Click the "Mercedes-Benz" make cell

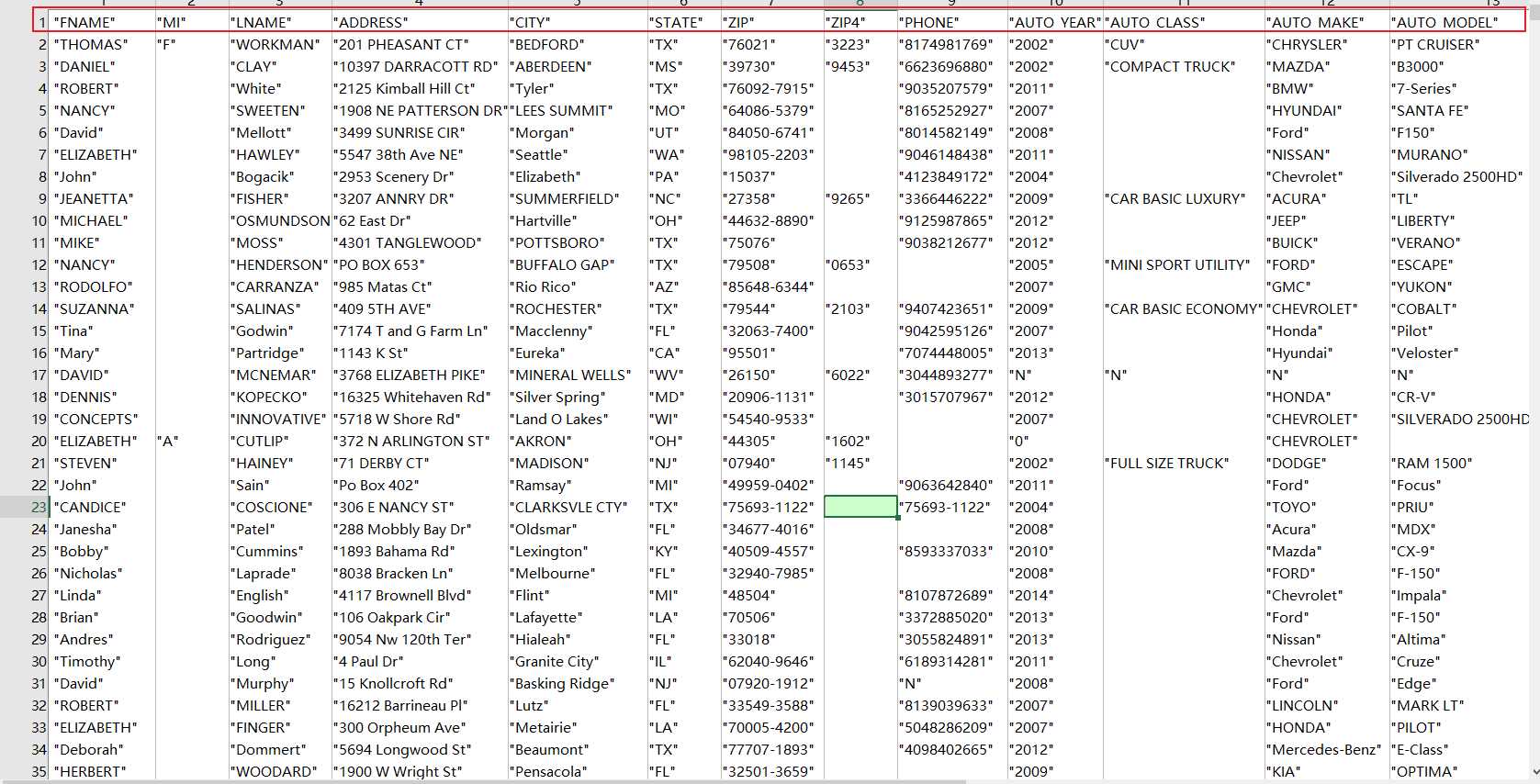pyautogui.click(x=1327, y=749)
